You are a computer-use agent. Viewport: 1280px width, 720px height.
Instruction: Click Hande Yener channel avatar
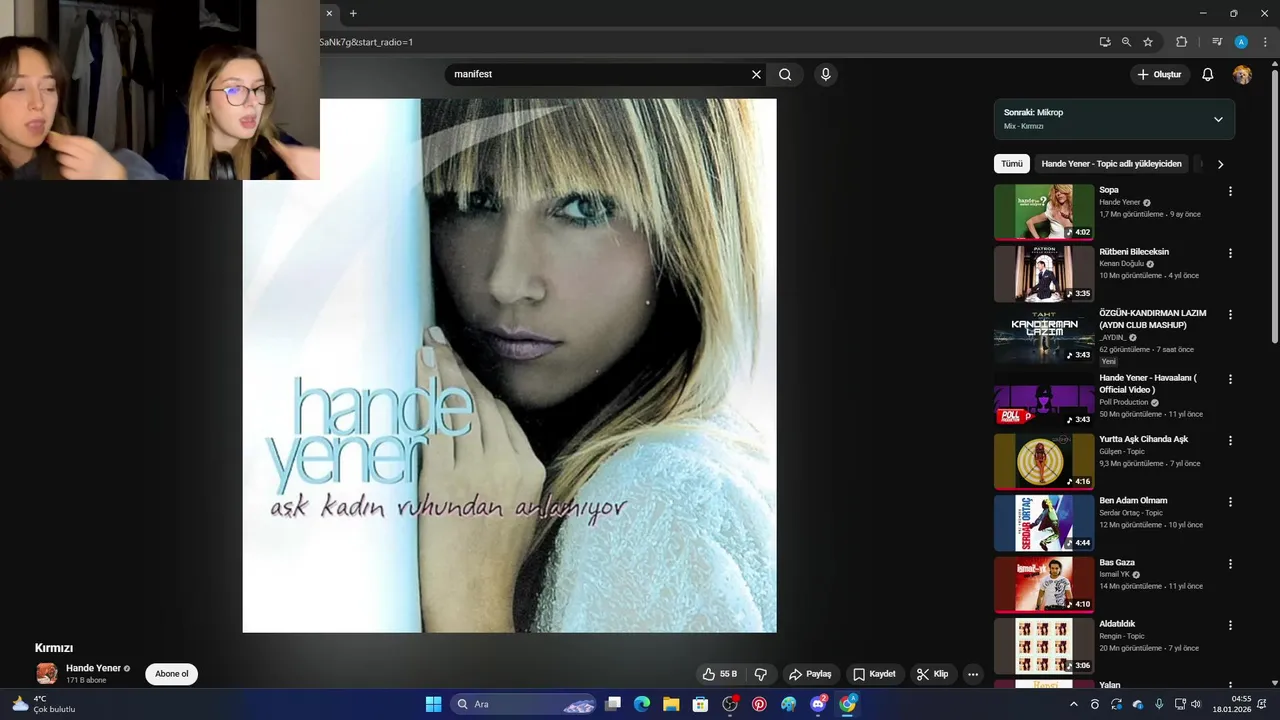[x=47, y=674]
